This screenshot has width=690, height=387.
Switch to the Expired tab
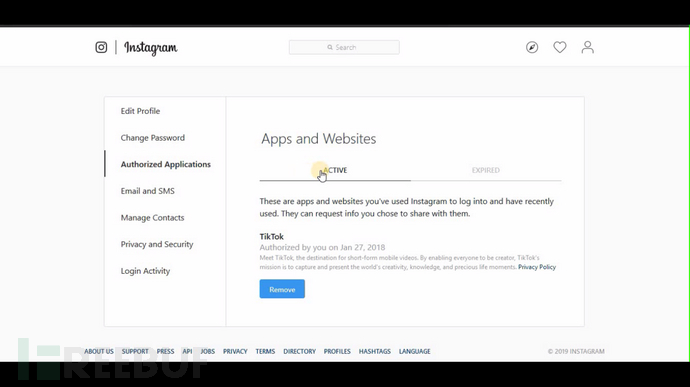(486, 170)
